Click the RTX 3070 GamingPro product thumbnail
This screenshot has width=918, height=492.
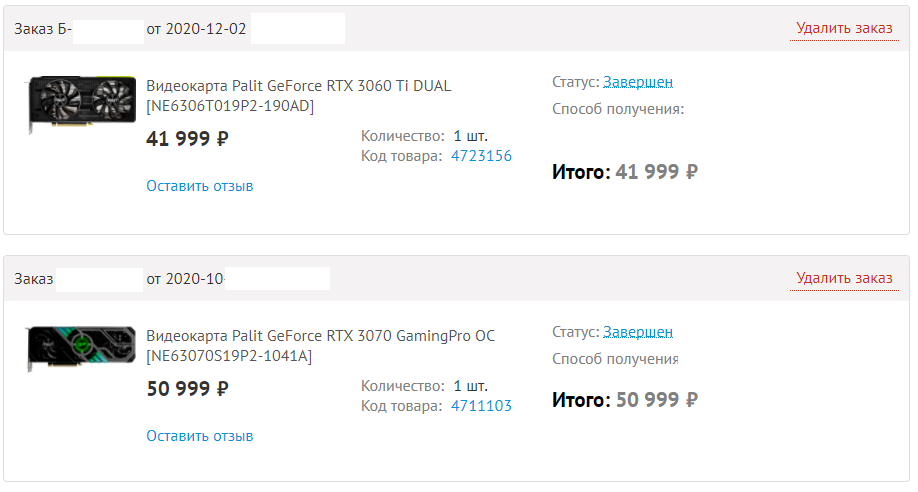click(81, 350)
